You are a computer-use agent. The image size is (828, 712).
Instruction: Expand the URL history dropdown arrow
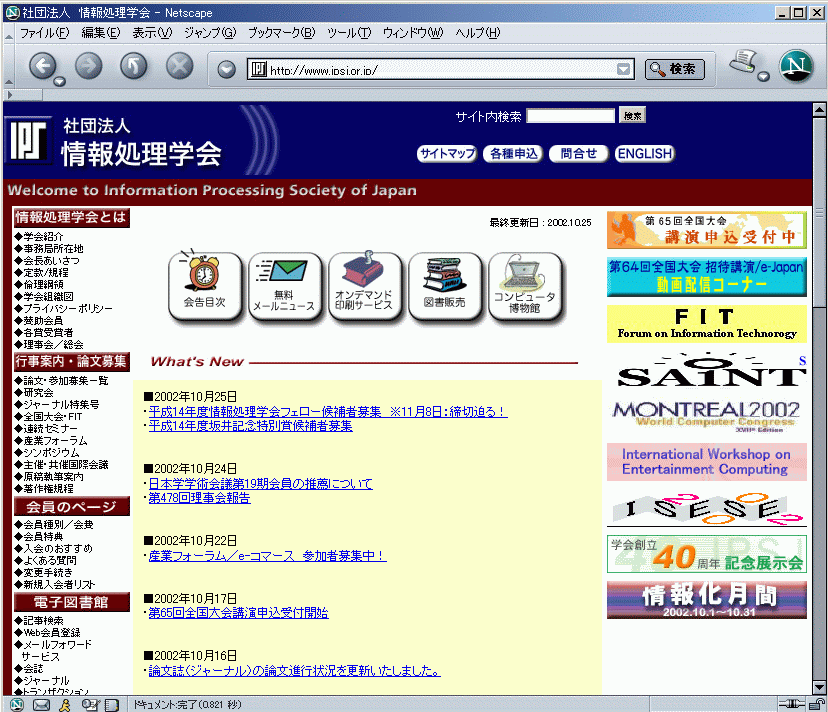624,69
